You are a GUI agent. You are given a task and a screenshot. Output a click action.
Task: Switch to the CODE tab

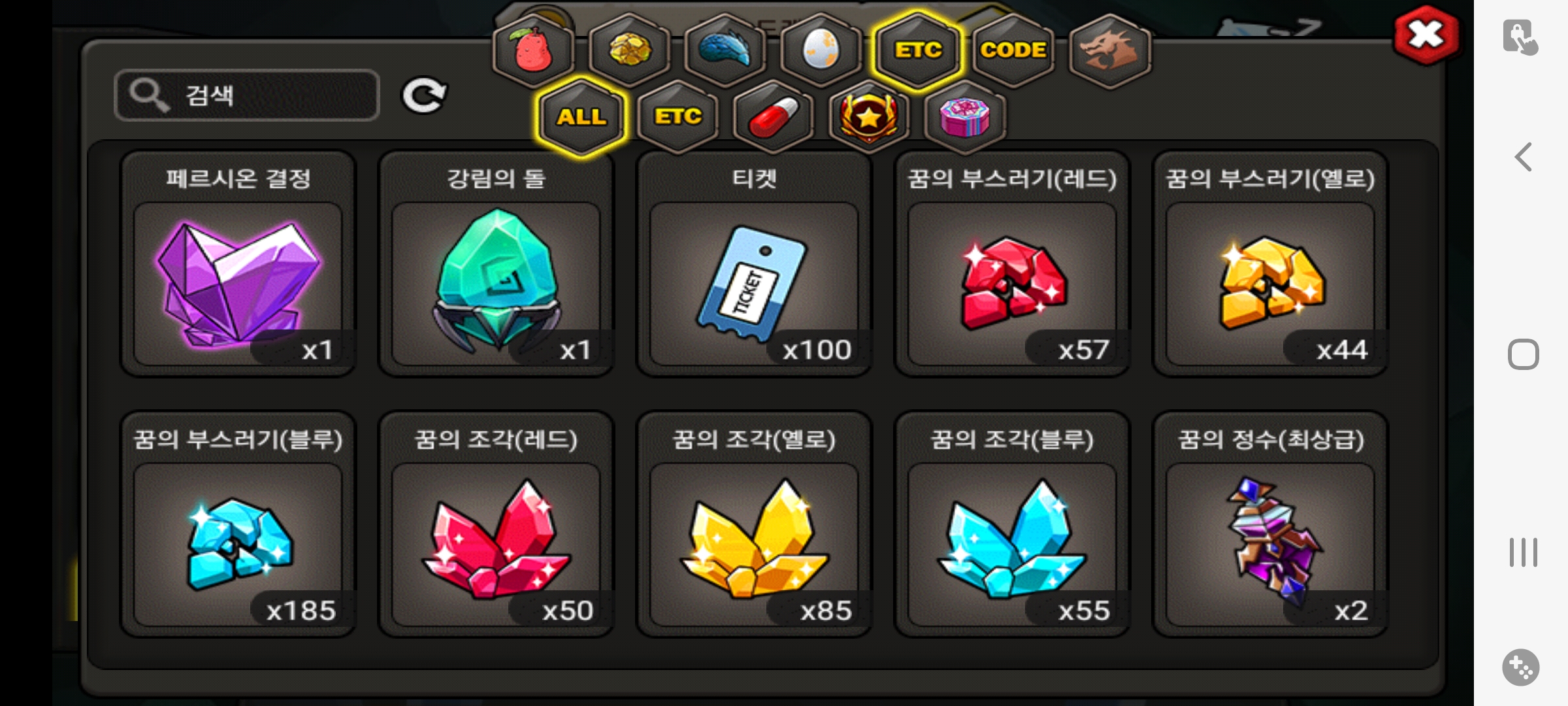point(1013,50)
